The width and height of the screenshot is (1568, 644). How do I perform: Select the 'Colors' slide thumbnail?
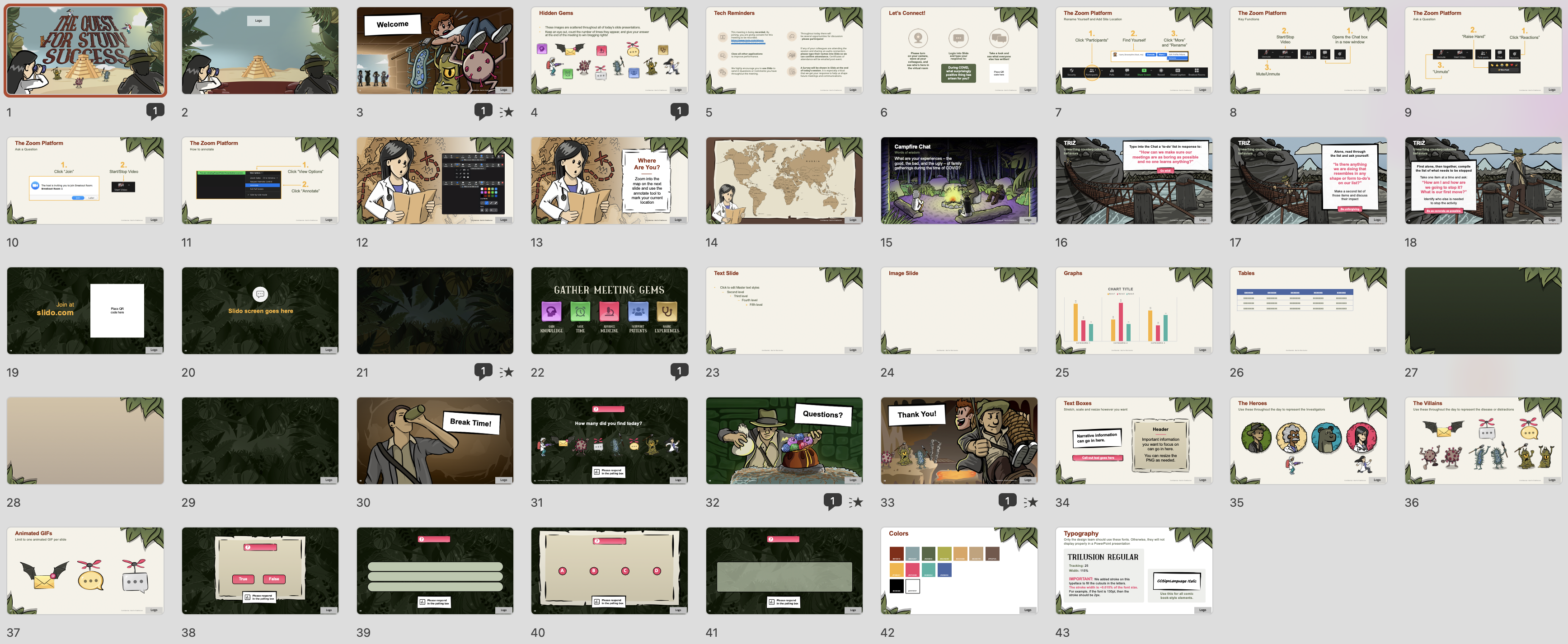tap(959, 571)
